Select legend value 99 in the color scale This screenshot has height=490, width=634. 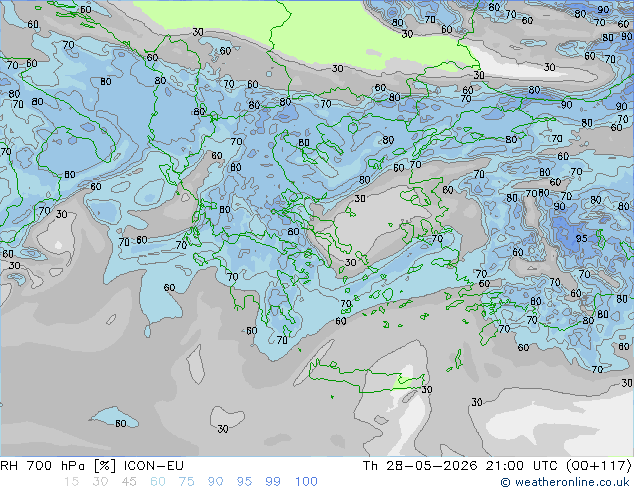273,482
